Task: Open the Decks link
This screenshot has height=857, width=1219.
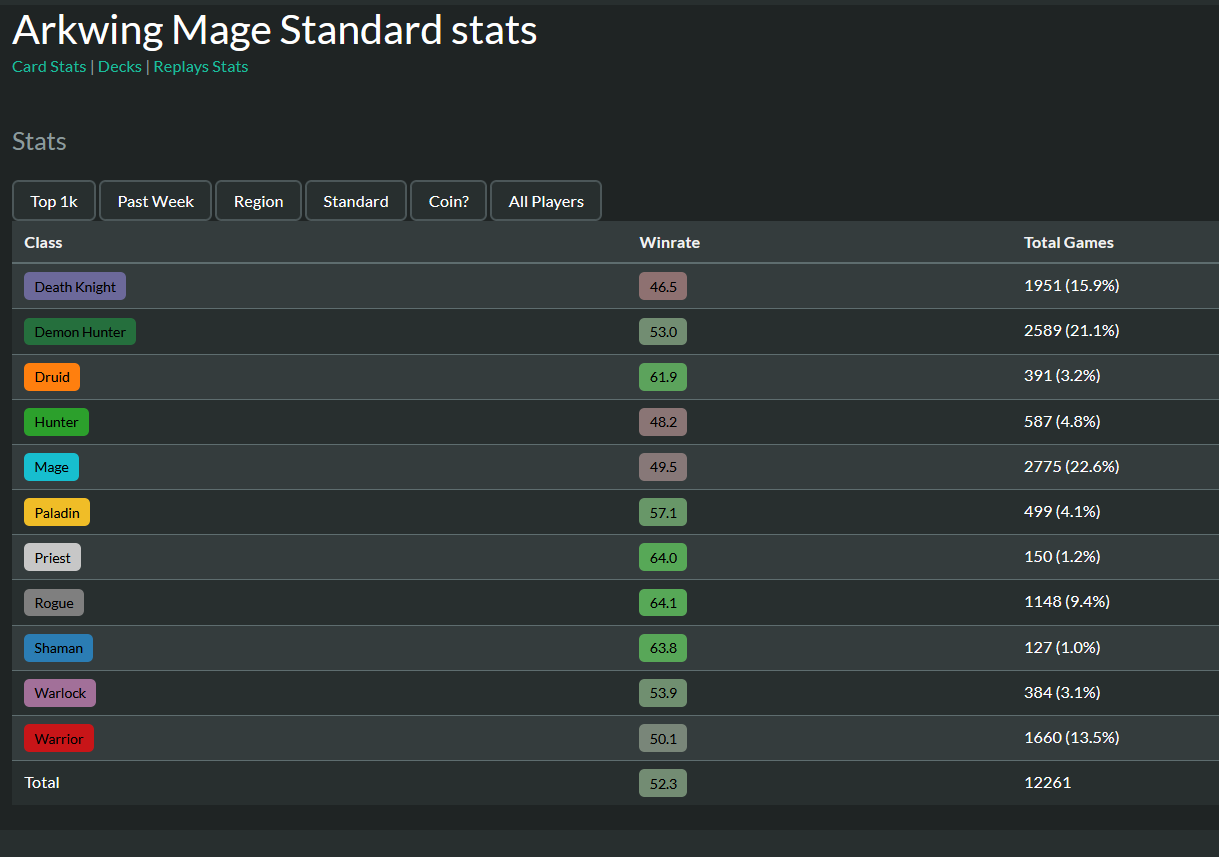Action: click(120, 67)
